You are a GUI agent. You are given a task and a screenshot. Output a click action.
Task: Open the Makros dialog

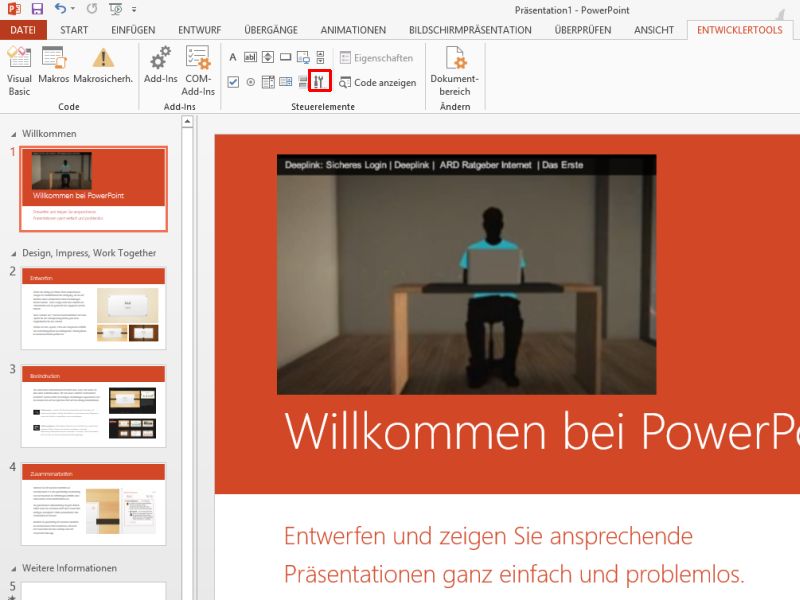(53, 65)
